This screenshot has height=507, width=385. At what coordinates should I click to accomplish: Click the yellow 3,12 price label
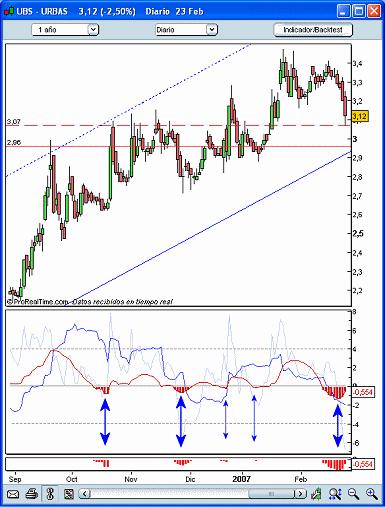(x=360, y=116)
